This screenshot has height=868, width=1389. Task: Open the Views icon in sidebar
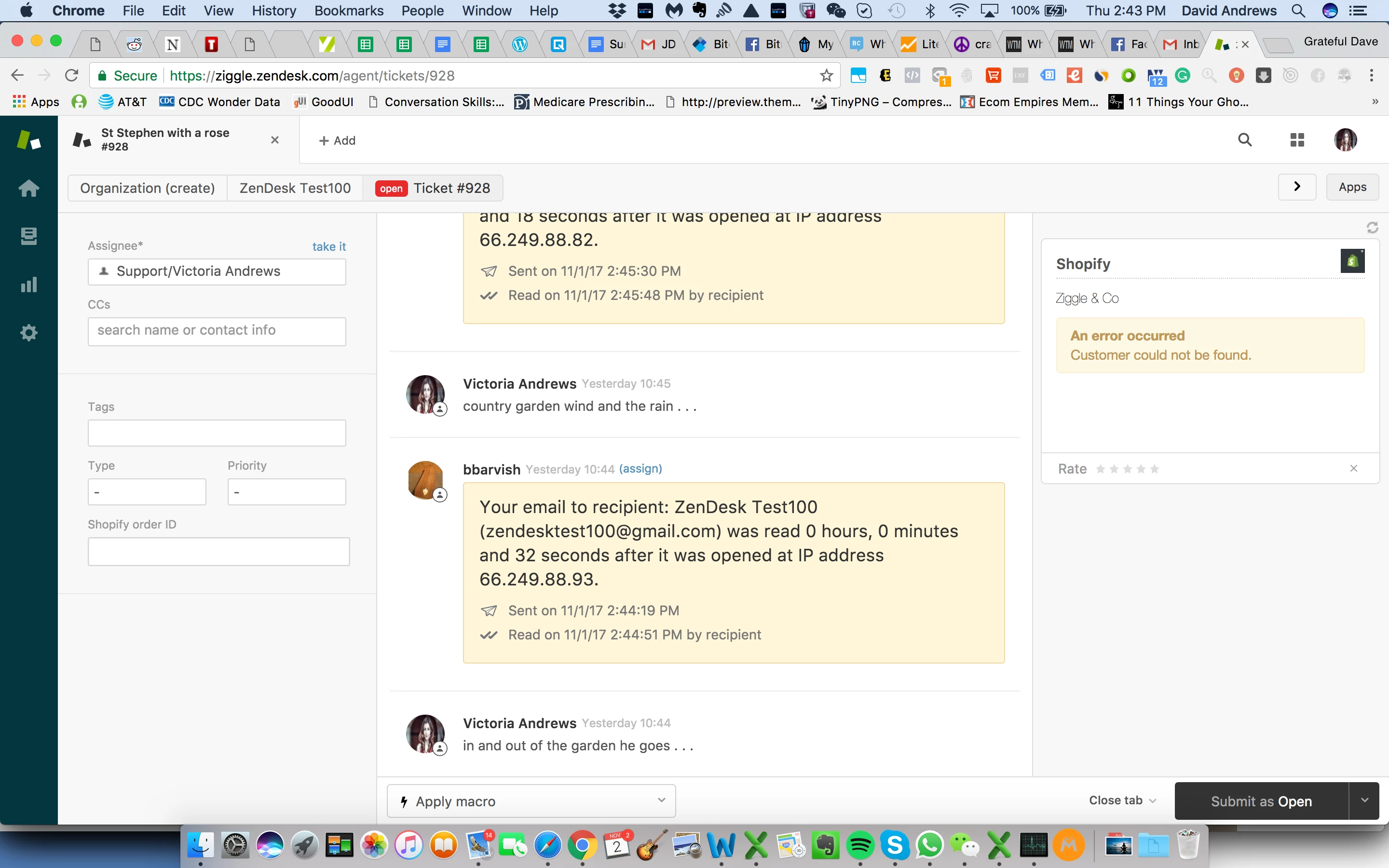[29, 236]
